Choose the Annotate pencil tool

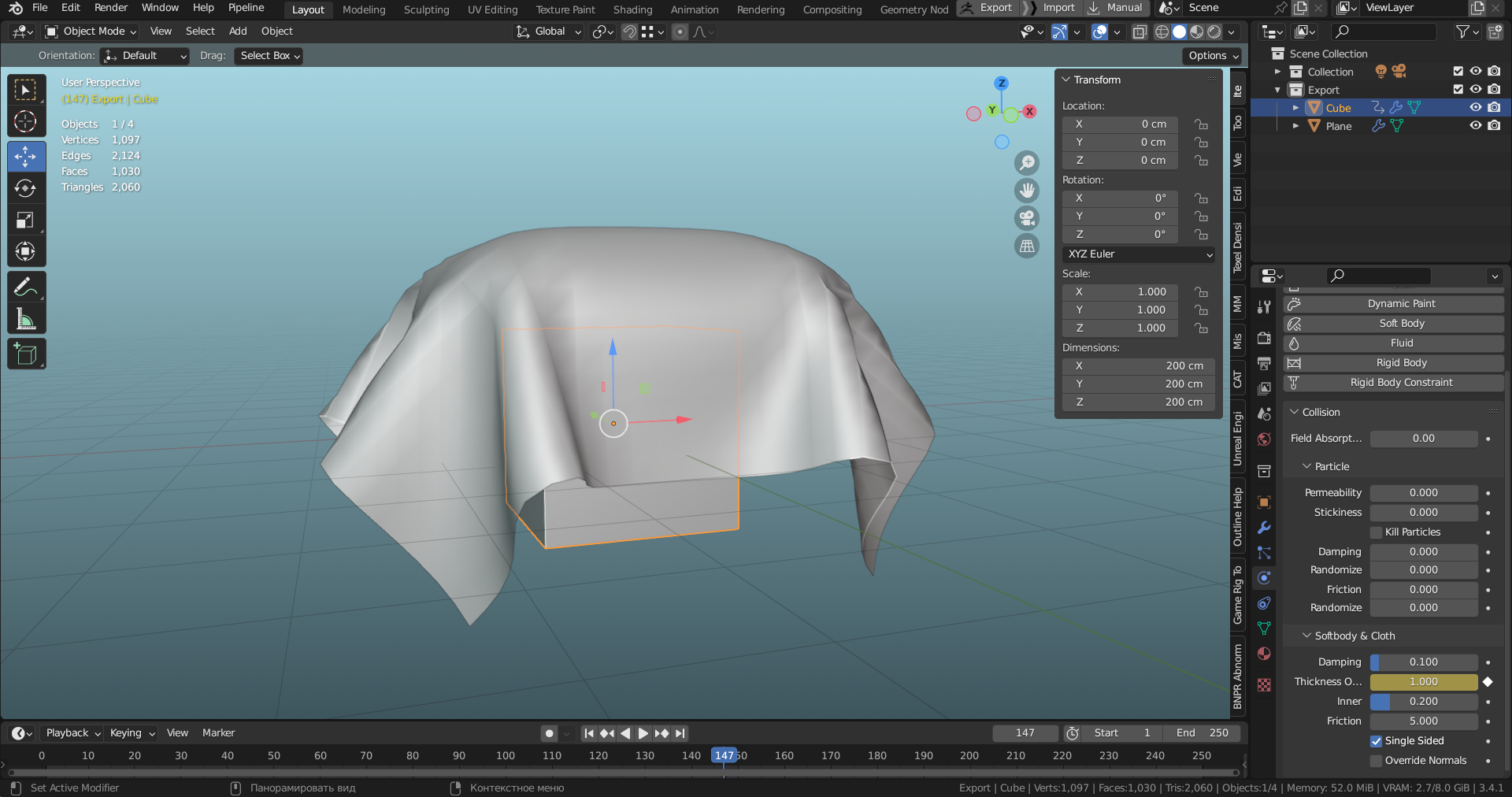[x=26, y=287]
